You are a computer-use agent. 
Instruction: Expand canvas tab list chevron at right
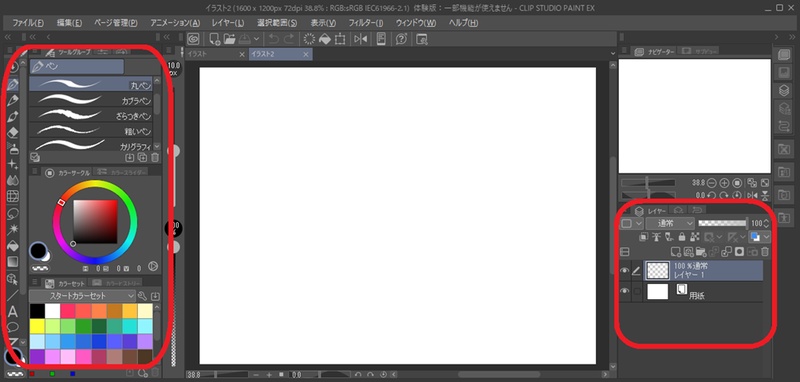pyautogui.click(x=612, y=54)
